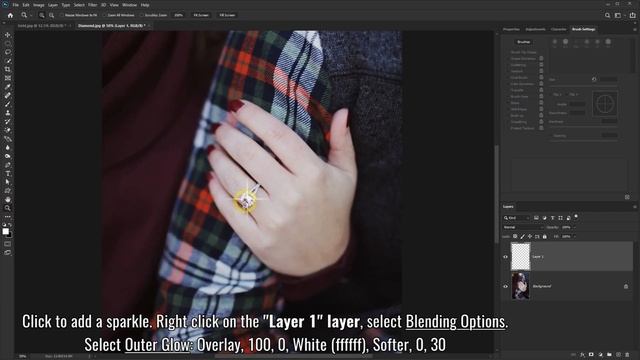640x360 pixels.
Task: Toggle Scrubby Zoom checkbox
Action: pos(142,15)
